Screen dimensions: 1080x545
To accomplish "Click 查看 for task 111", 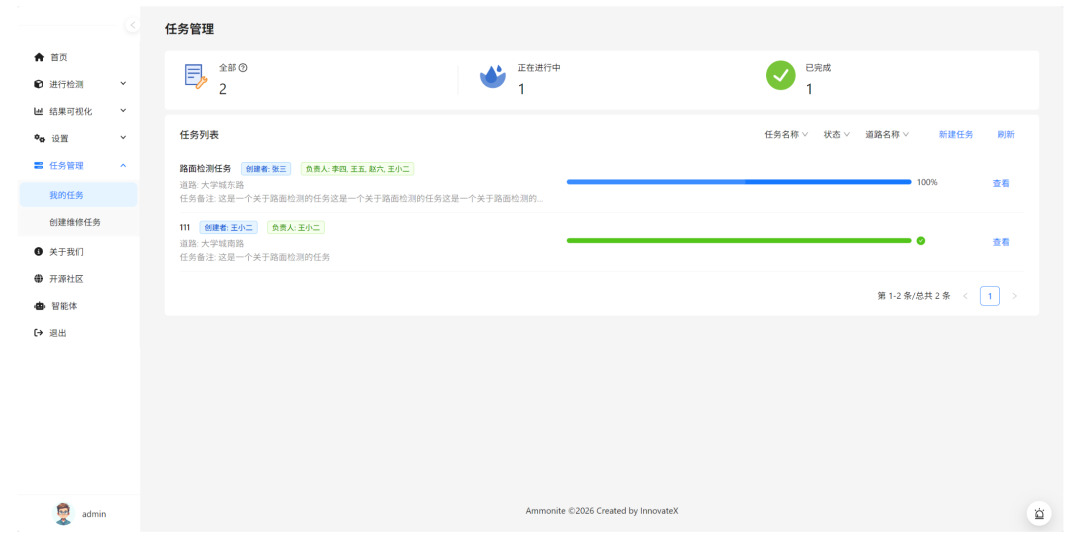I will [1001, 242].
